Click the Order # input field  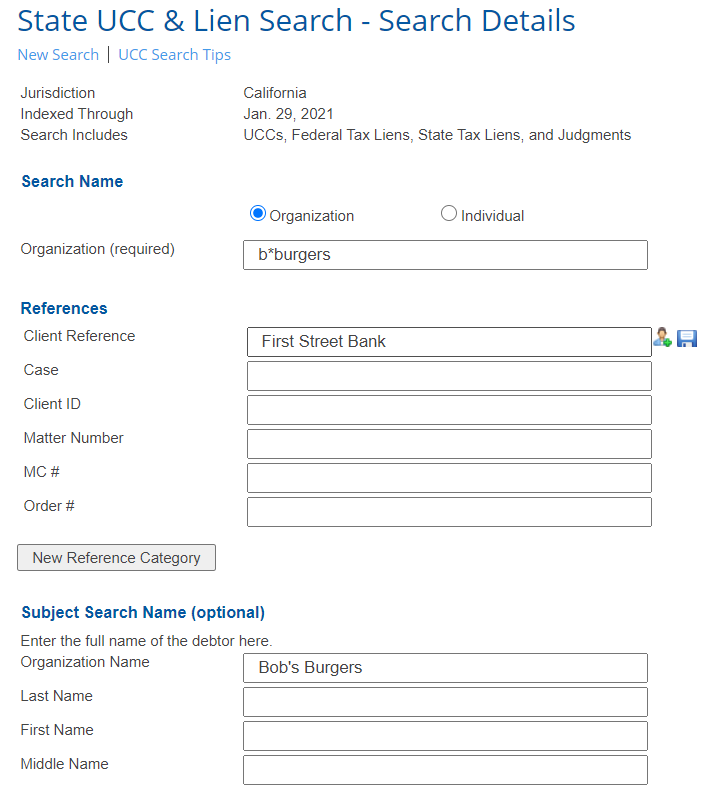click(x=449, y=512)
